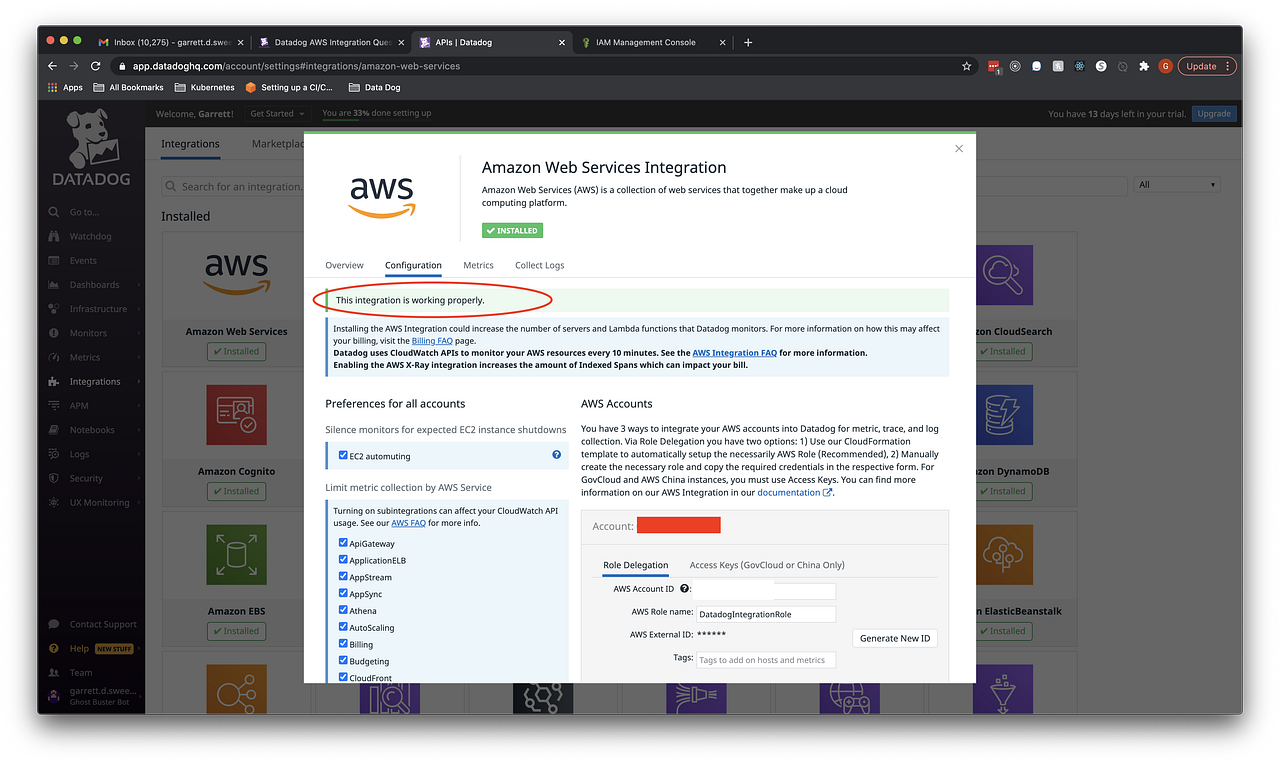Screen dimensions: 1280x764
Task: Open Logs from the sidebar
Action: point(79,453)
